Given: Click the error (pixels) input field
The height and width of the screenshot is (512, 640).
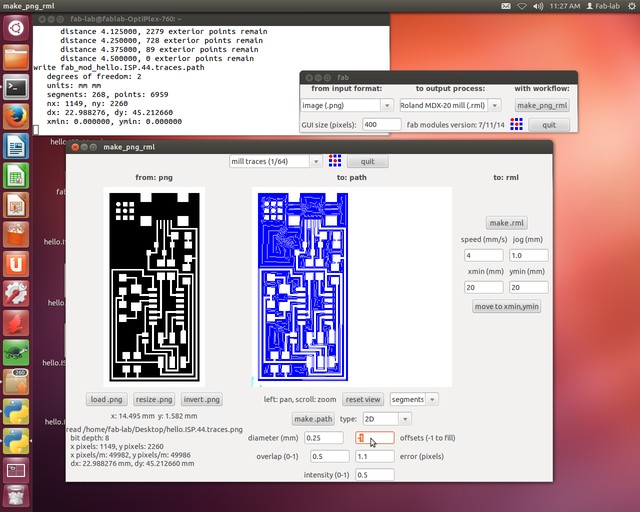Looking at the screenshot, I should click(375, 456).
